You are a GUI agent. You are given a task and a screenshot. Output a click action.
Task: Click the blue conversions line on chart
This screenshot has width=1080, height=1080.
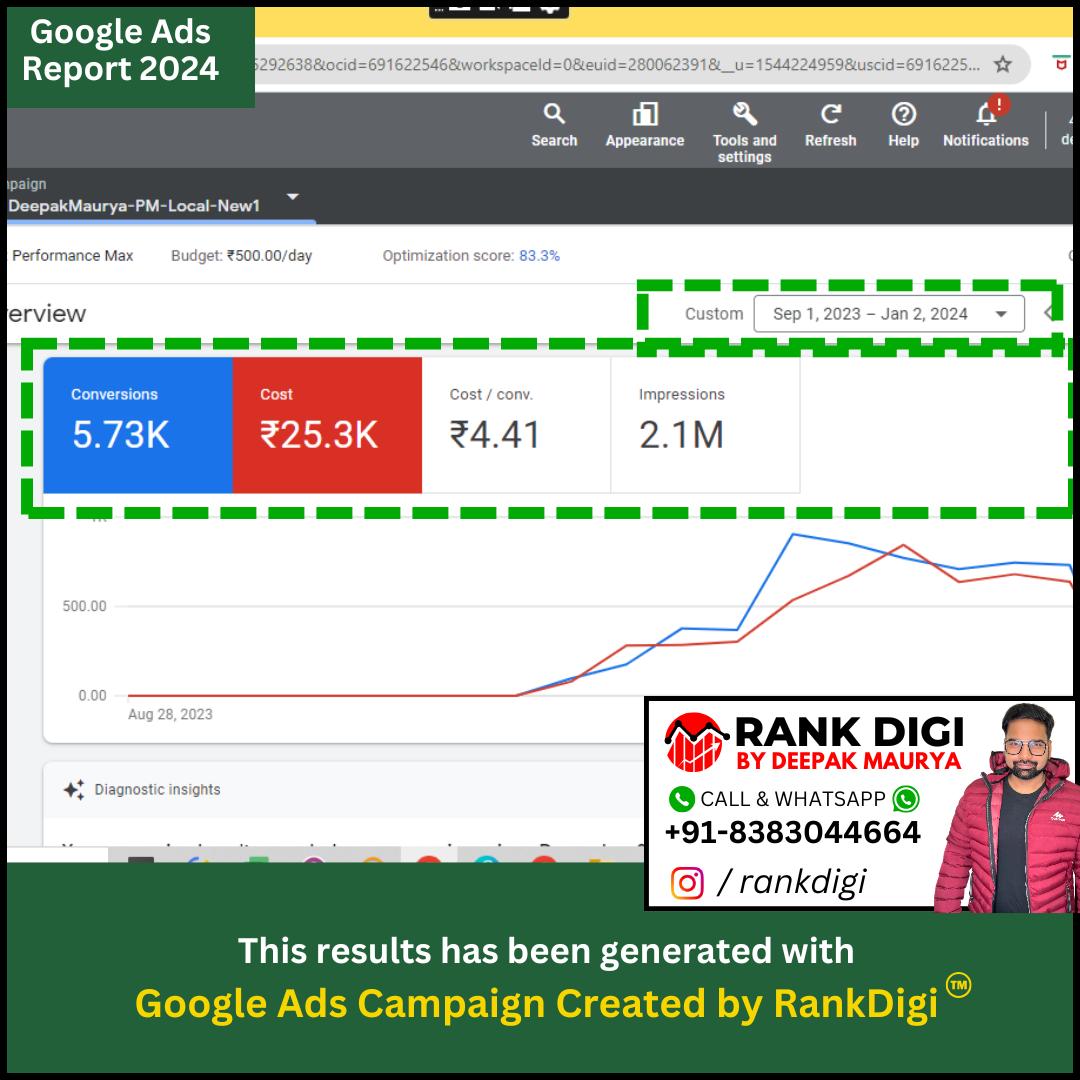(x=765, y=582)
